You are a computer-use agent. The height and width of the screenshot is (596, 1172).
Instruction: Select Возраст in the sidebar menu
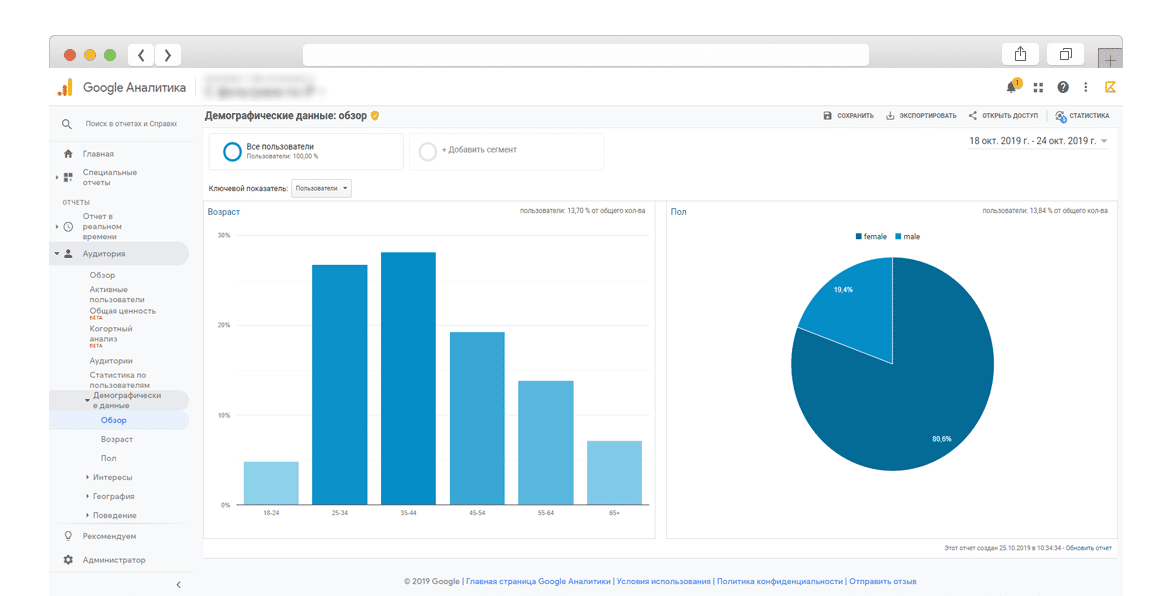116,439
